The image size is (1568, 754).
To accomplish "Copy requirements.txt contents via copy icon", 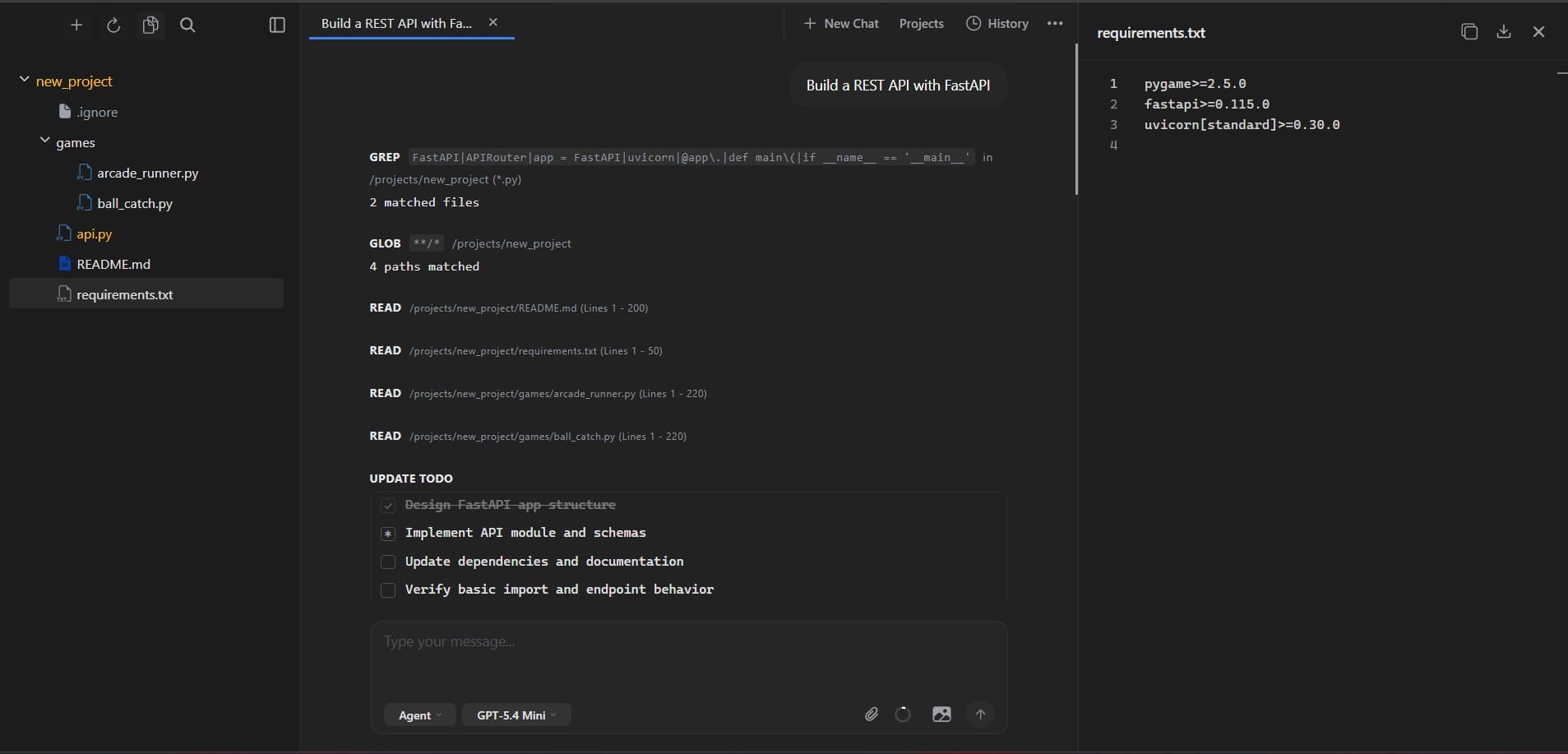I will pos(1469,32).
